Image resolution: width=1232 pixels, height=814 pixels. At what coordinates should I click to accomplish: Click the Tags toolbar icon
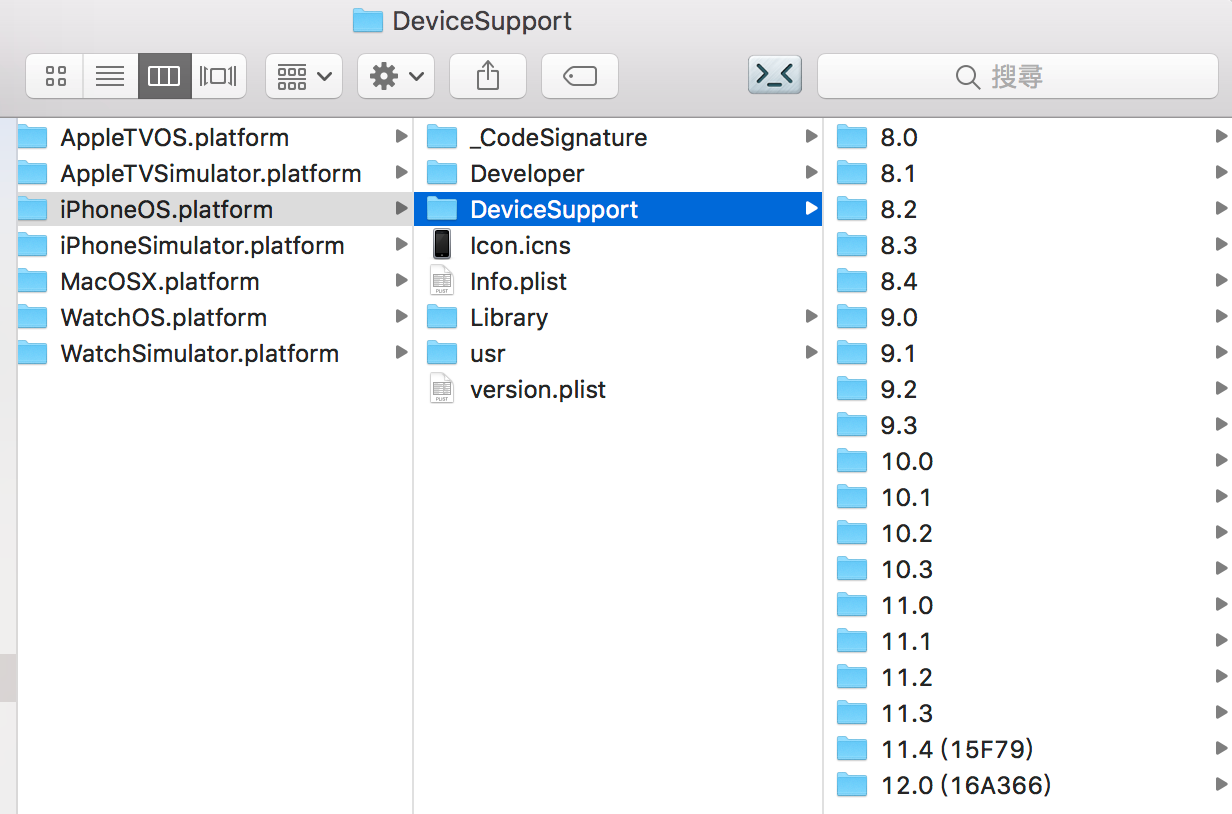tap(580, 75)
